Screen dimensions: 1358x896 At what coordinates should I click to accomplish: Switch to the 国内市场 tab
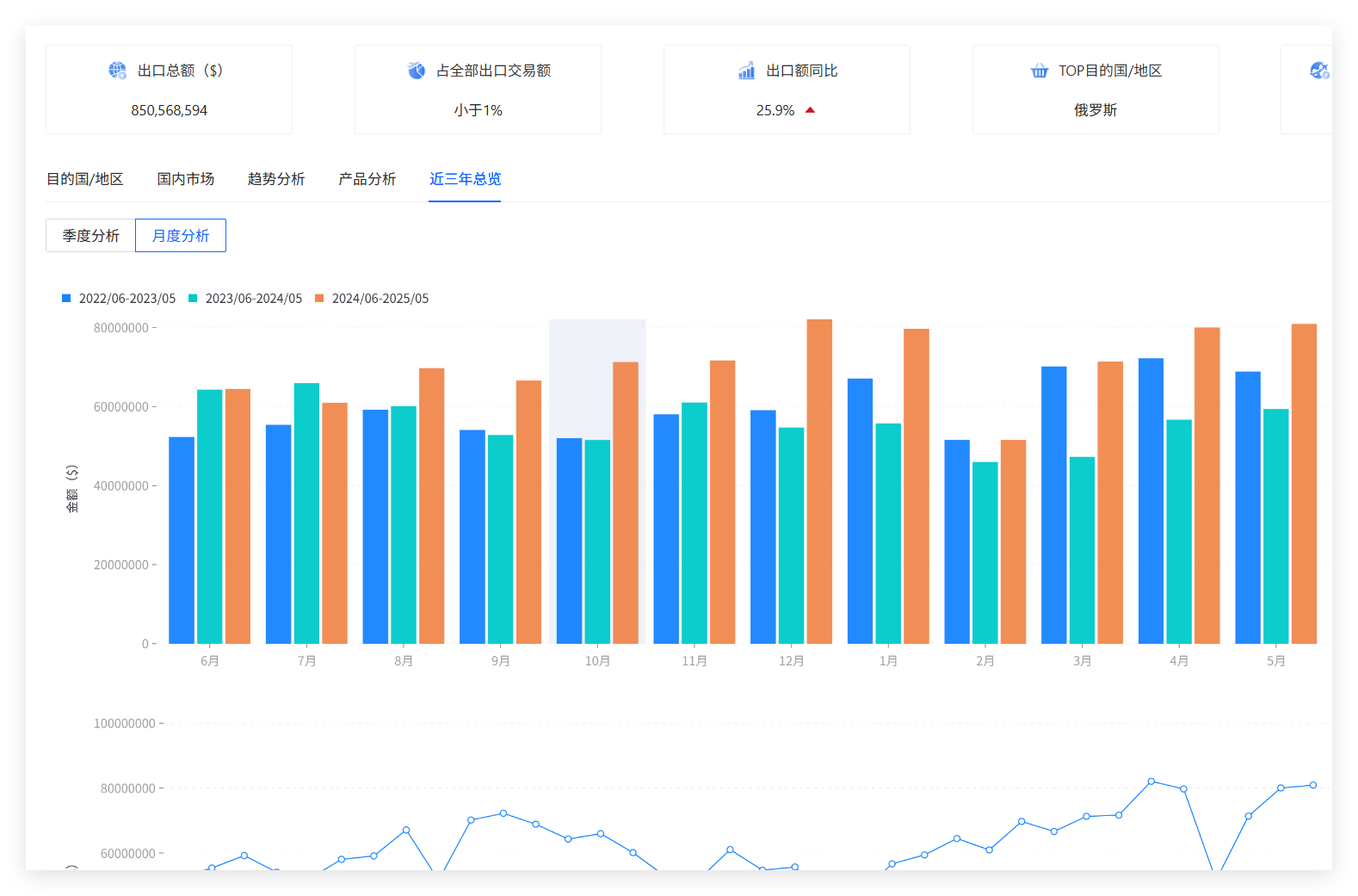tap(186, 179)
